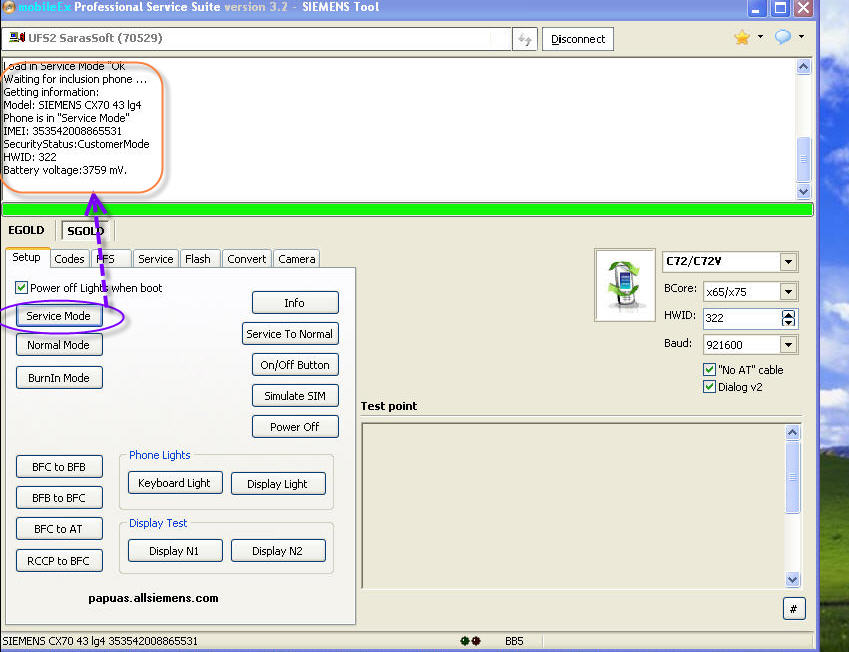
Task: Click the BurnIn Mode button
Action: (x=59, y=378)
